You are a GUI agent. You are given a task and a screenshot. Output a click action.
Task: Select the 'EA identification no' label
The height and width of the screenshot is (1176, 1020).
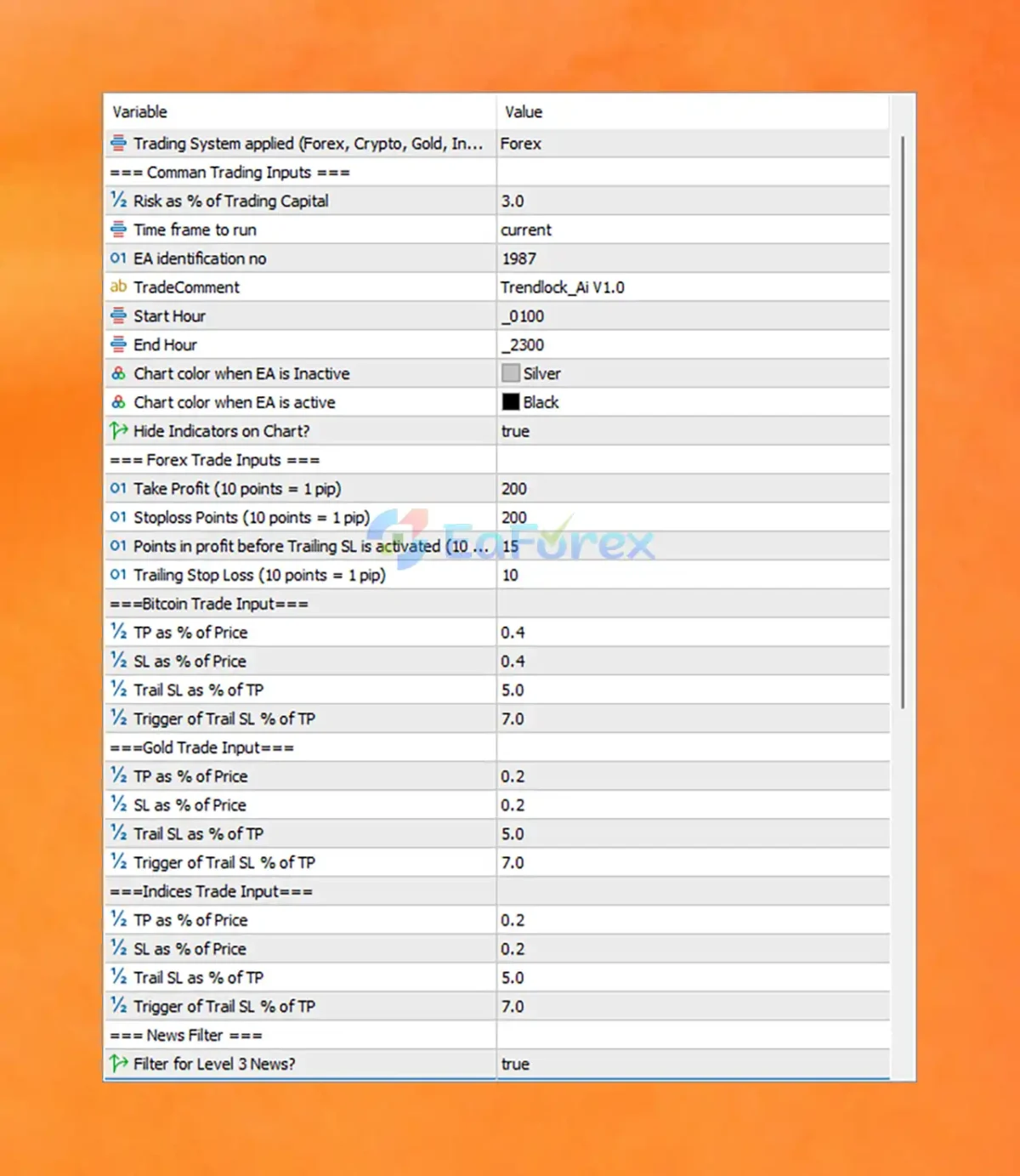(200, 258)
